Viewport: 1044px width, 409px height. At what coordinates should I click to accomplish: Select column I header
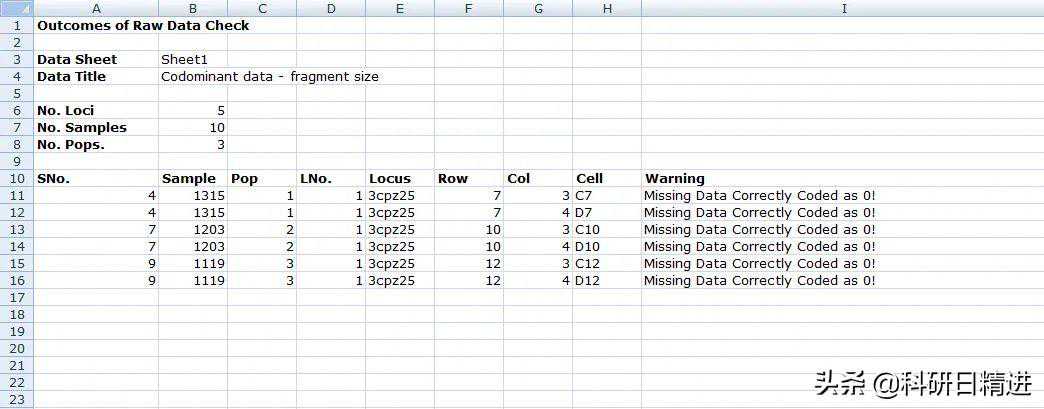coord(842,9)
